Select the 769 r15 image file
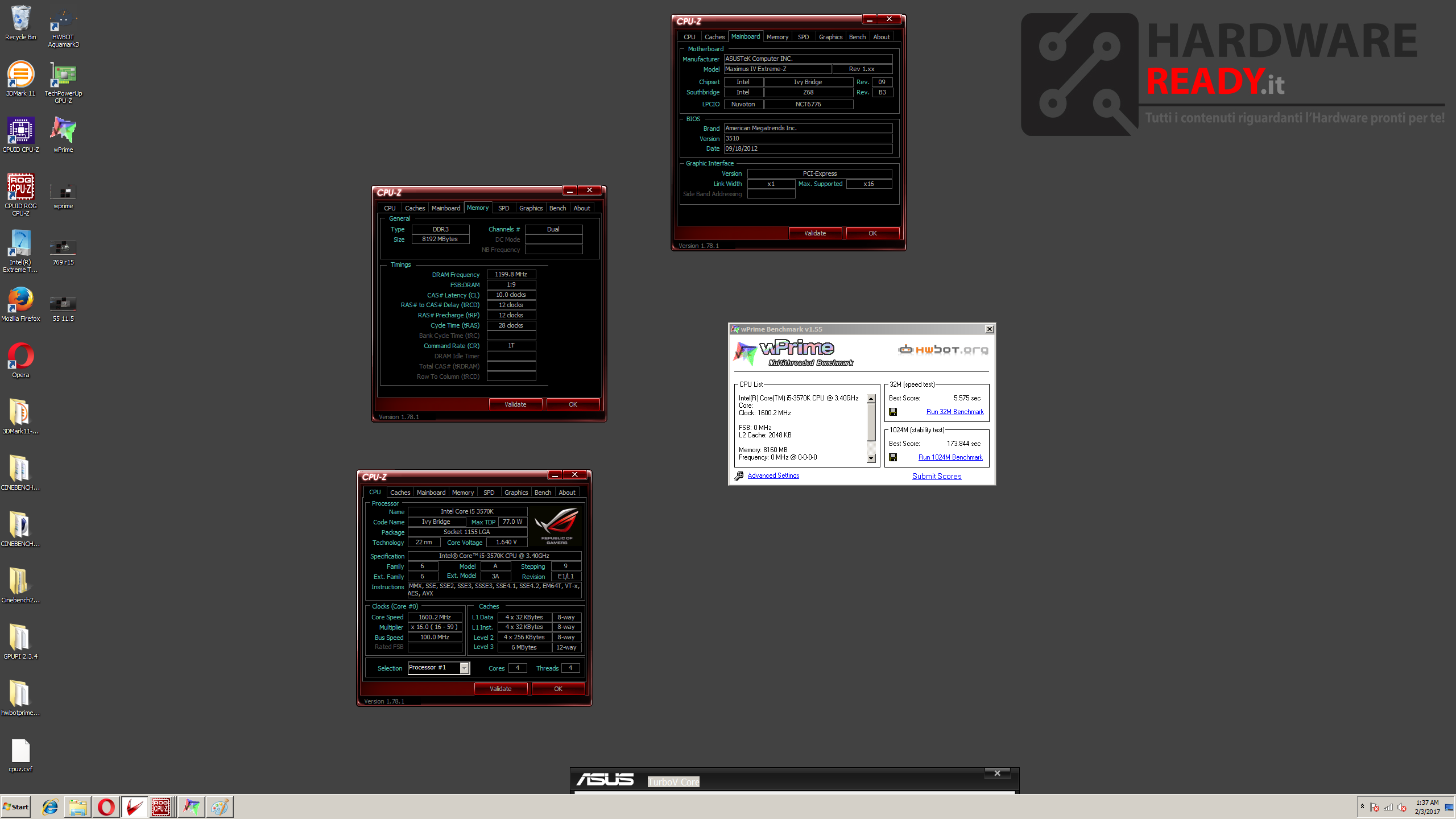 (63, 251)
